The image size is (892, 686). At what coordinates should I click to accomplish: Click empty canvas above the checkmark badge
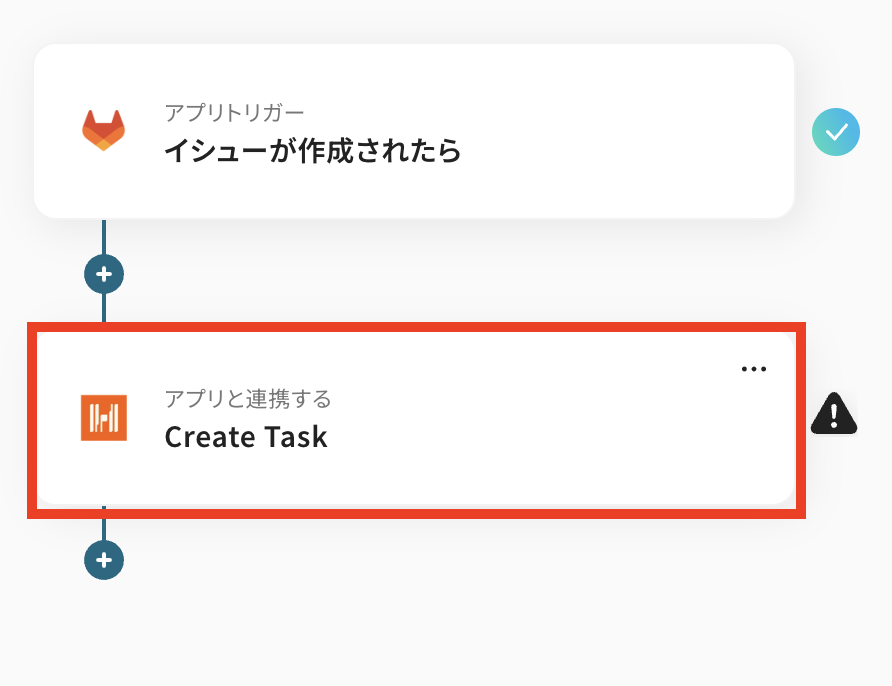click(x=836, y=50)
